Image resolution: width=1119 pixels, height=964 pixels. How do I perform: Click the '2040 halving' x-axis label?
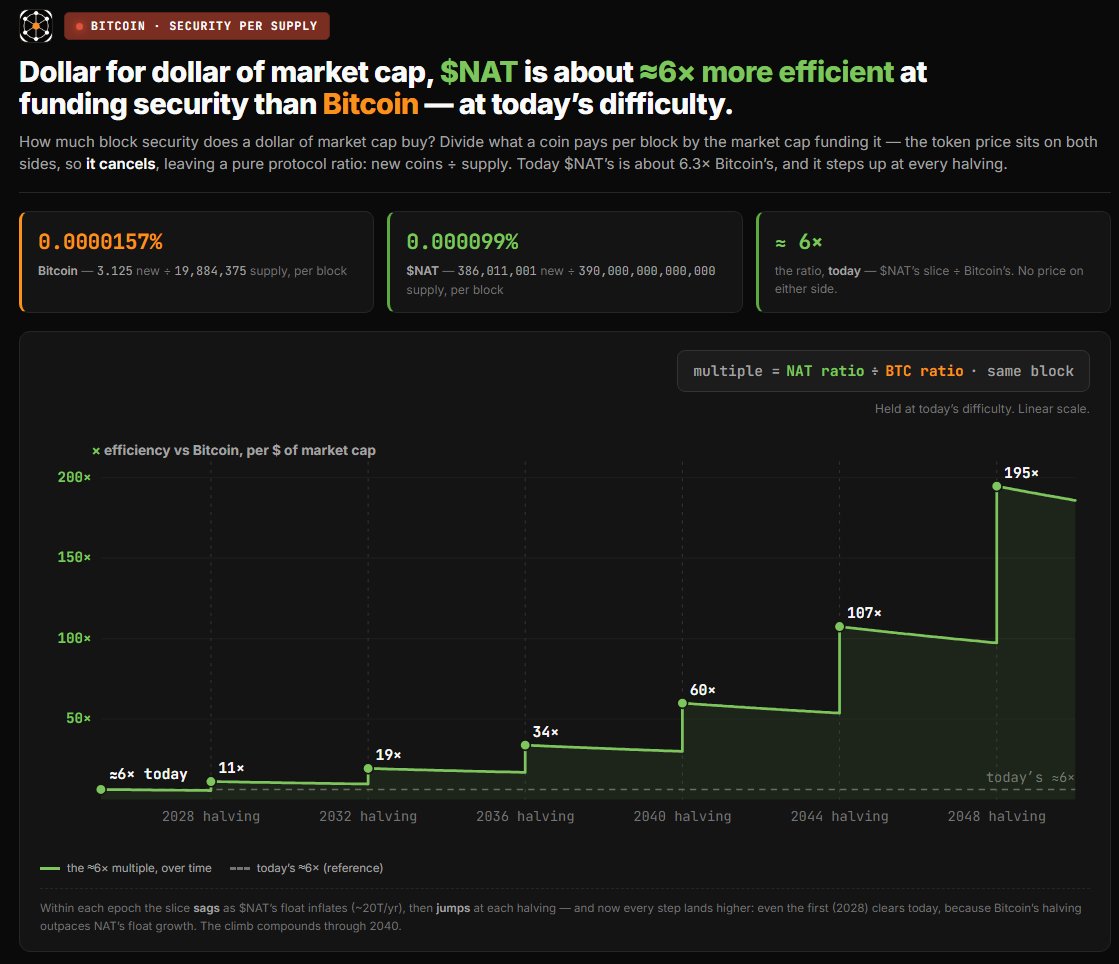coord(682,816)
